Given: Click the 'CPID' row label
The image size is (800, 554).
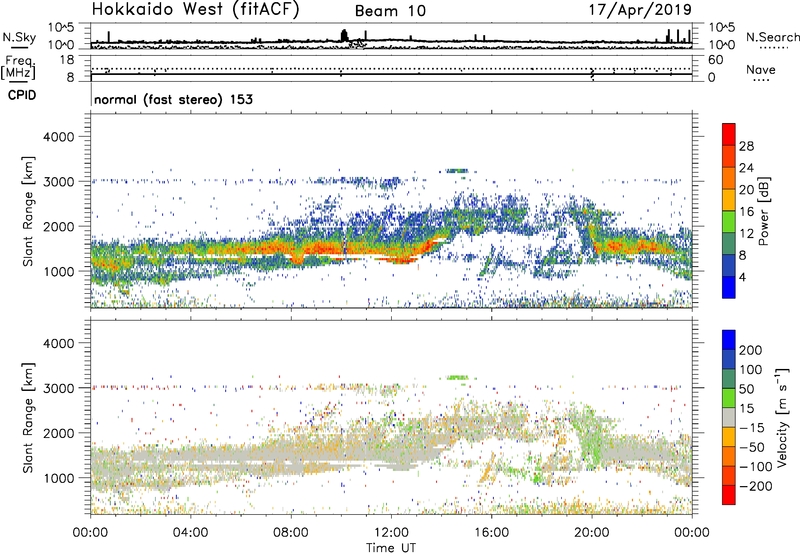Looking at the screenshot, I should [22, 95].
